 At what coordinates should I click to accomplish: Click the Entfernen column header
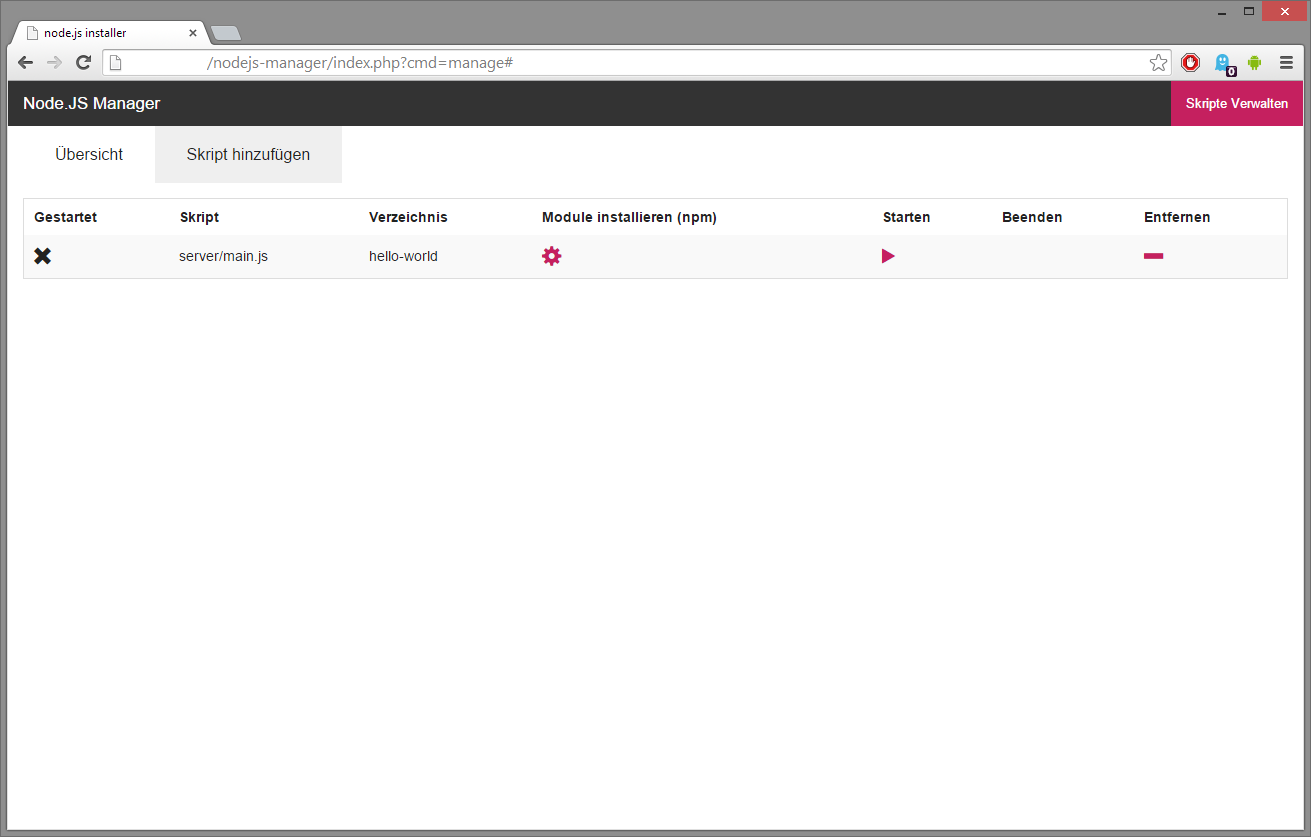point(1177,217)
